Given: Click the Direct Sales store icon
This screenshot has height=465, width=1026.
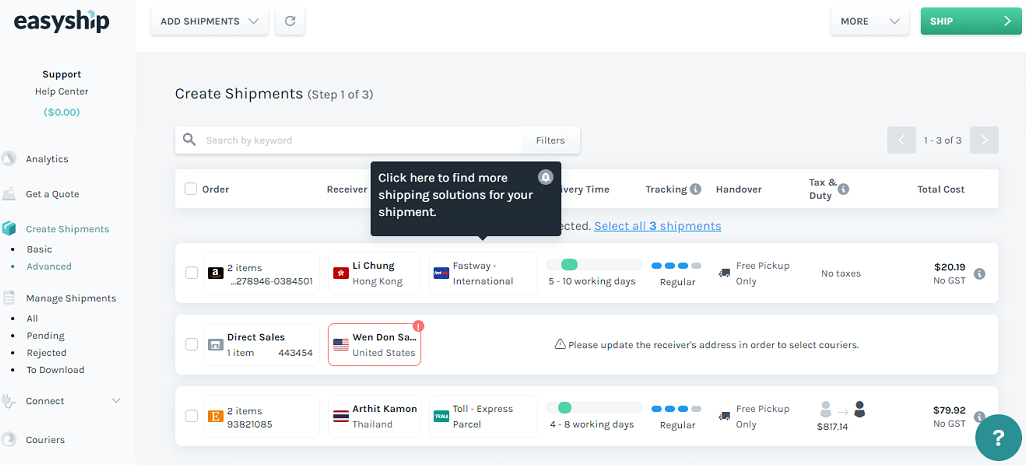Looking at the screenshot, I should [216, 345].
